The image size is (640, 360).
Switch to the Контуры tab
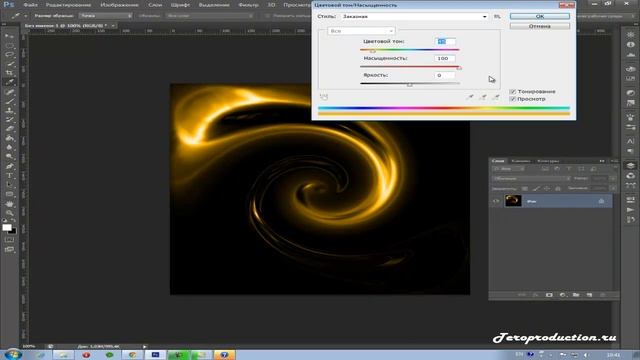click(x=548, y=161)
